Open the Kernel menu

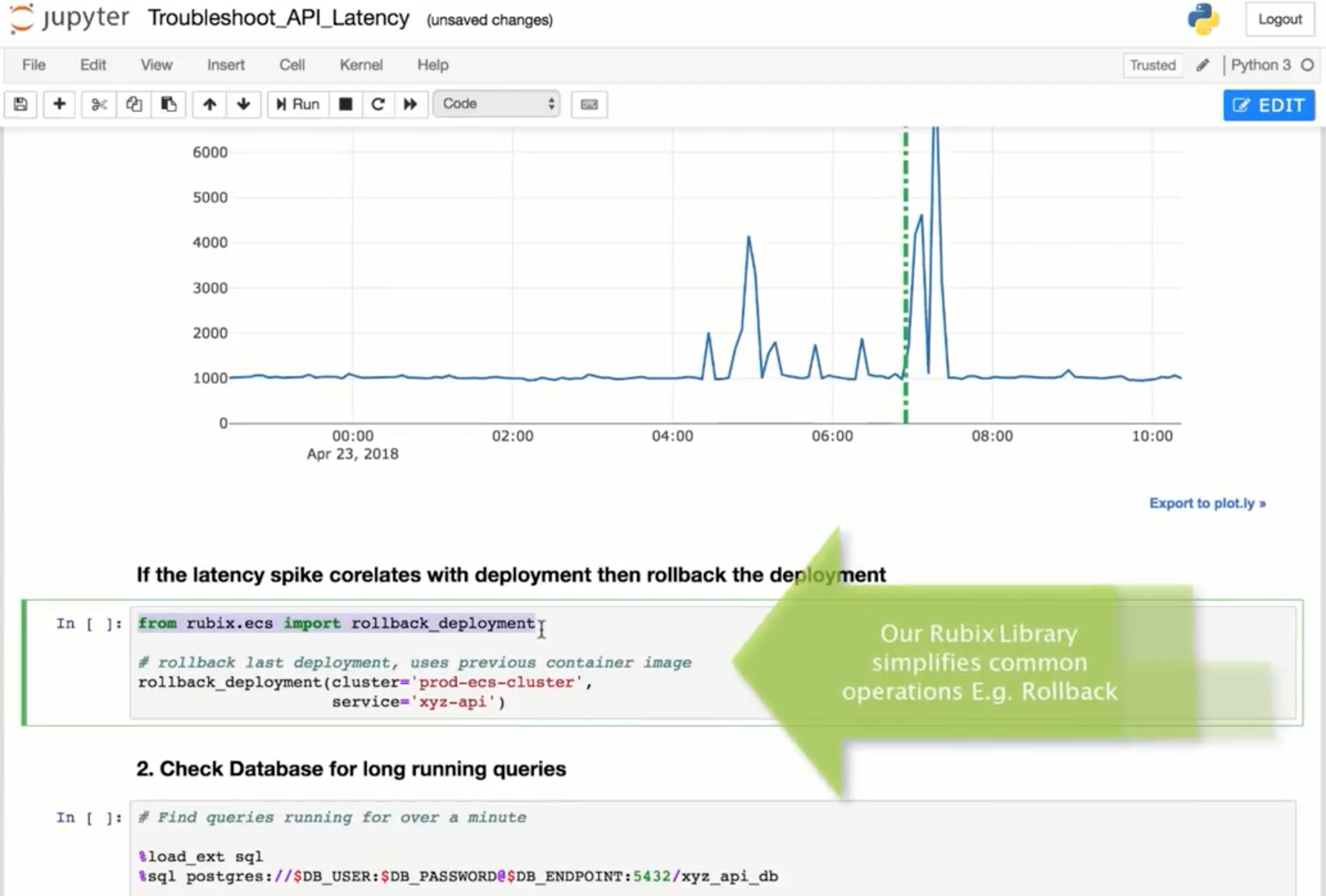[361, 65]
